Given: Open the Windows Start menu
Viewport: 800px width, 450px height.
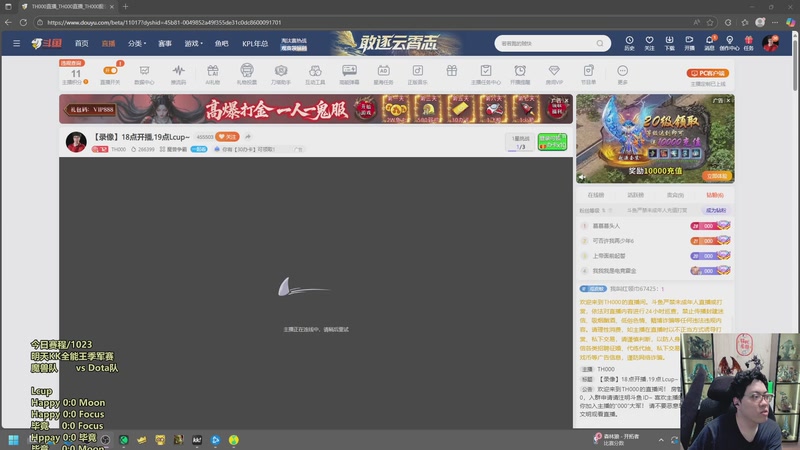Looking at the screenshot, I should click(13, 440).
